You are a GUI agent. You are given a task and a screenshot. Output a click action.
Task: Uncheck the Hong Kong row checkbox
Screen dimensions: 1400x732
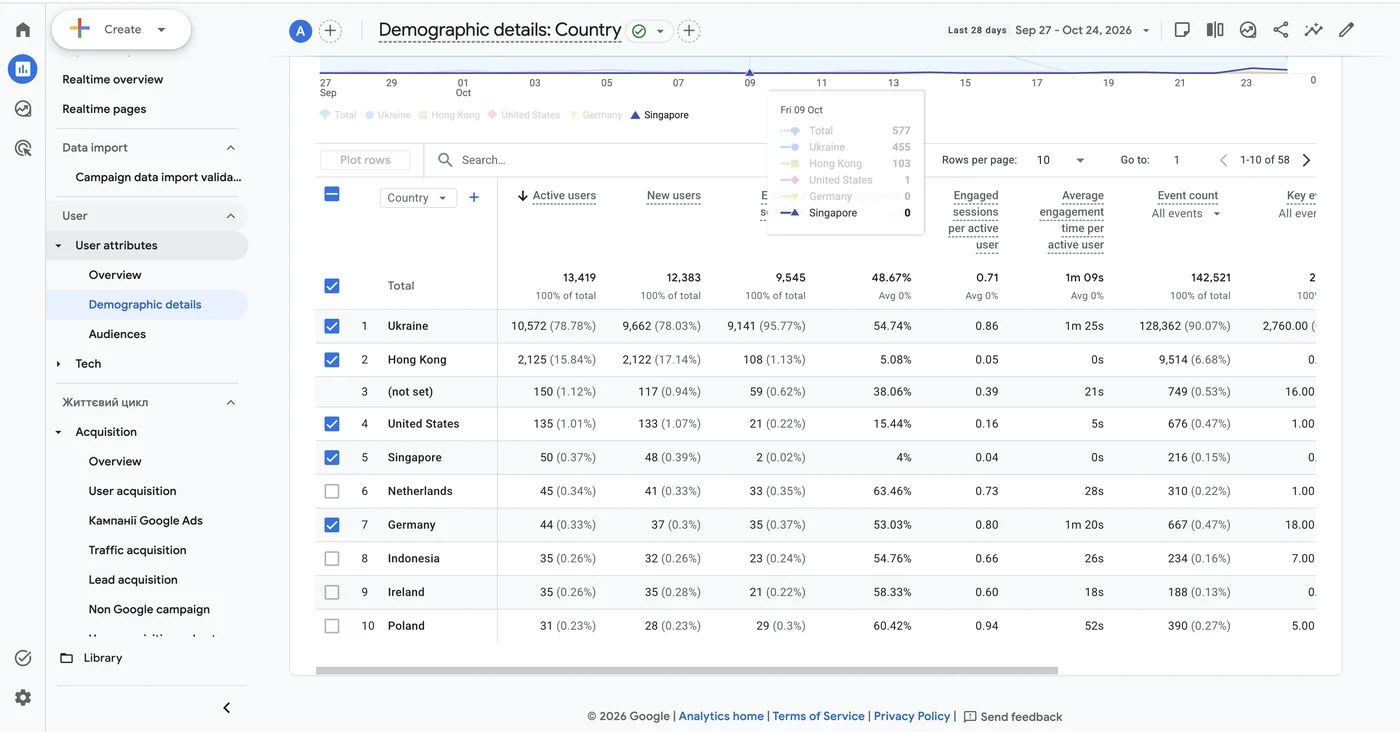332,359
